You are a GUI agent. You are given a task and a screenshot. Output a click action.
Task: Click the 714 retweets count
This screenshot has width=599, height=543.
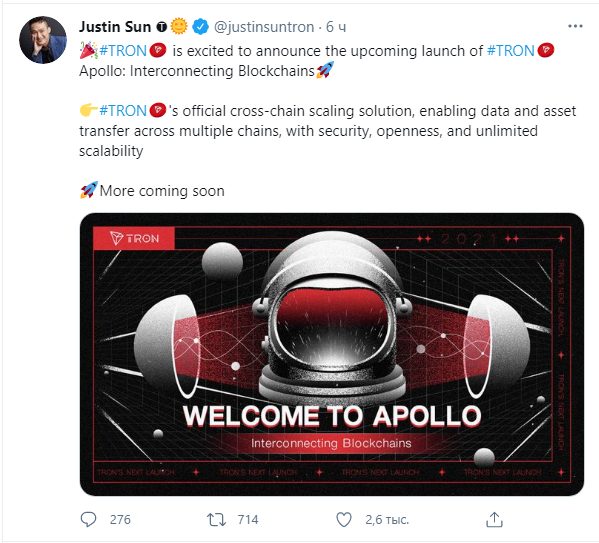point(248,520)
